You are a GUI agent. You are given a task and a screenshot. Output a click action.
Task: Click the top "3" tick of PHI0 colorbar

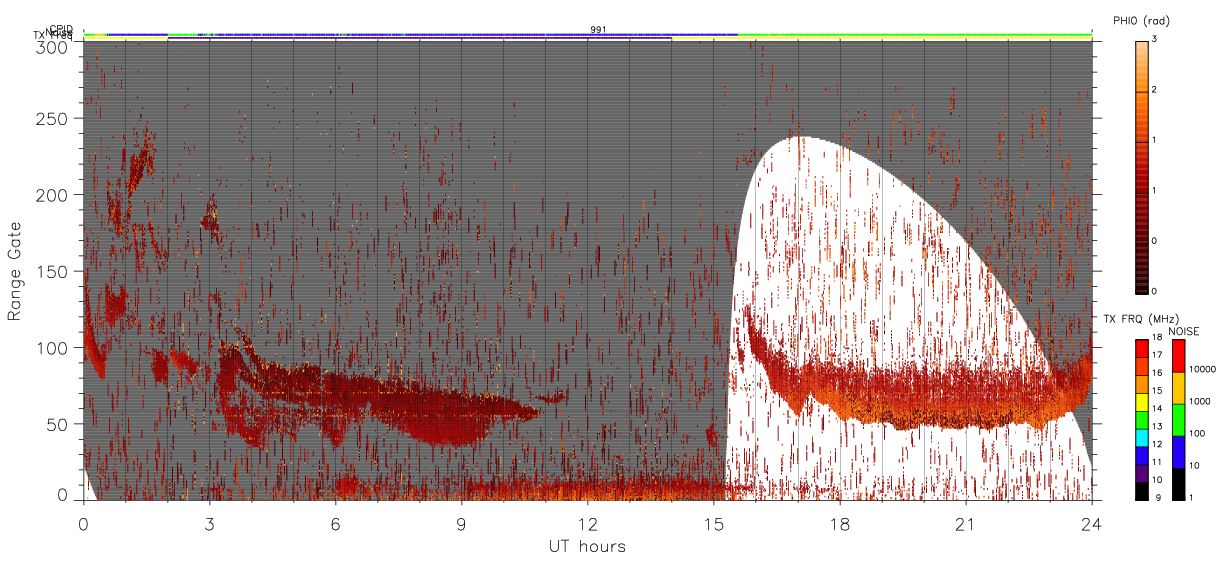1154,41
